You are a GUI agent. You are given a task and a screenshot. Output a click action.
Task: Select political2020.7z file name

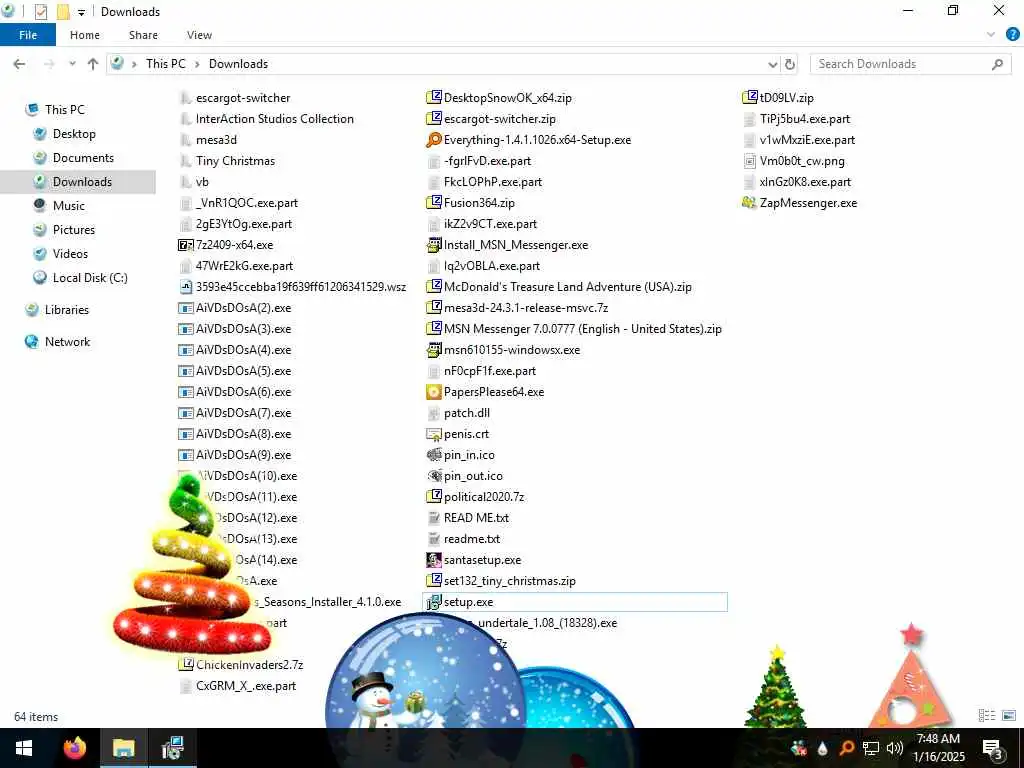click(x=484, y=497)
